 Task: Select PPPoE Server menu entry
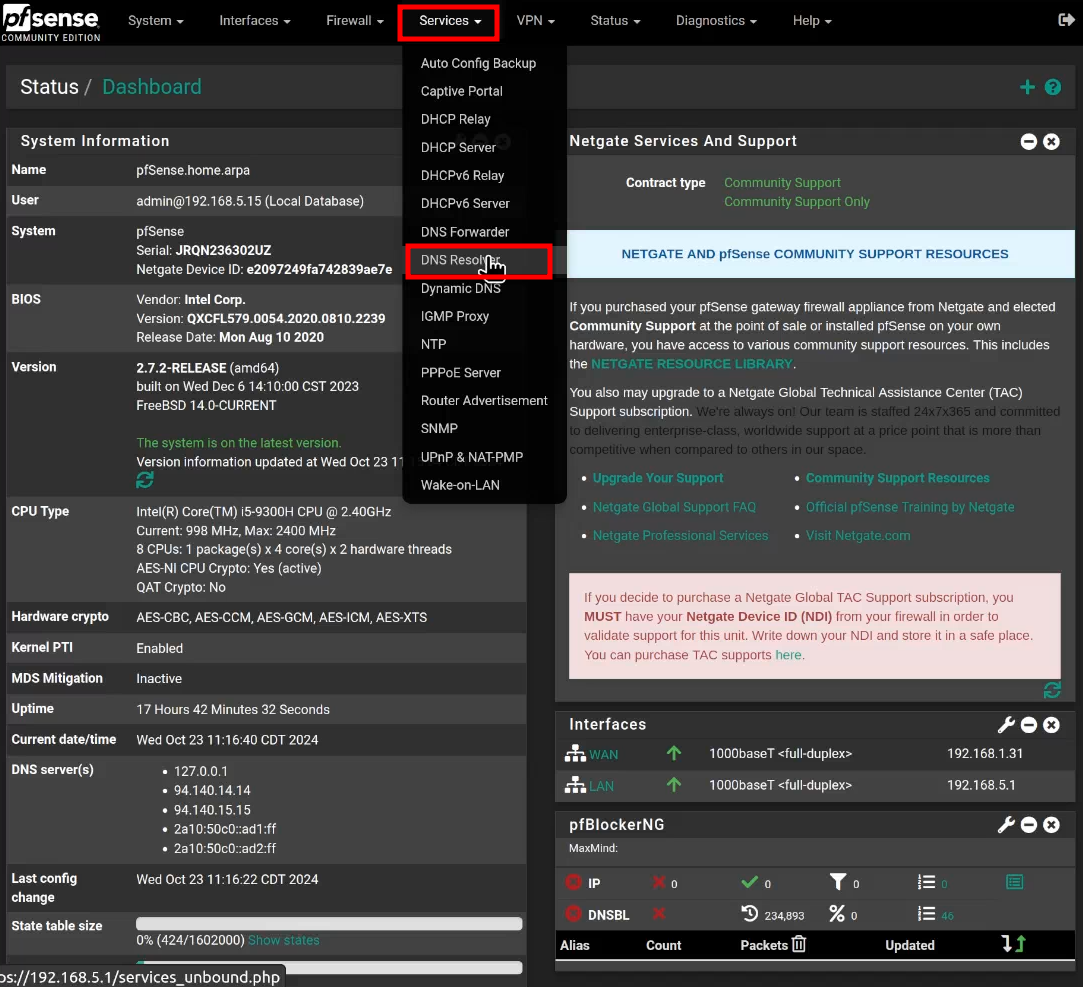[461, 372]
